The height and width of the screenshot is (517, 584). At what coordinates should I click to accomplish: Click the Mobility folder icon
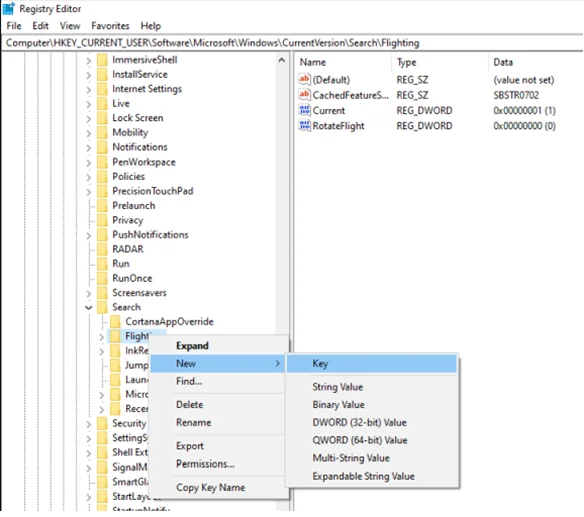[x=102, y=133]
